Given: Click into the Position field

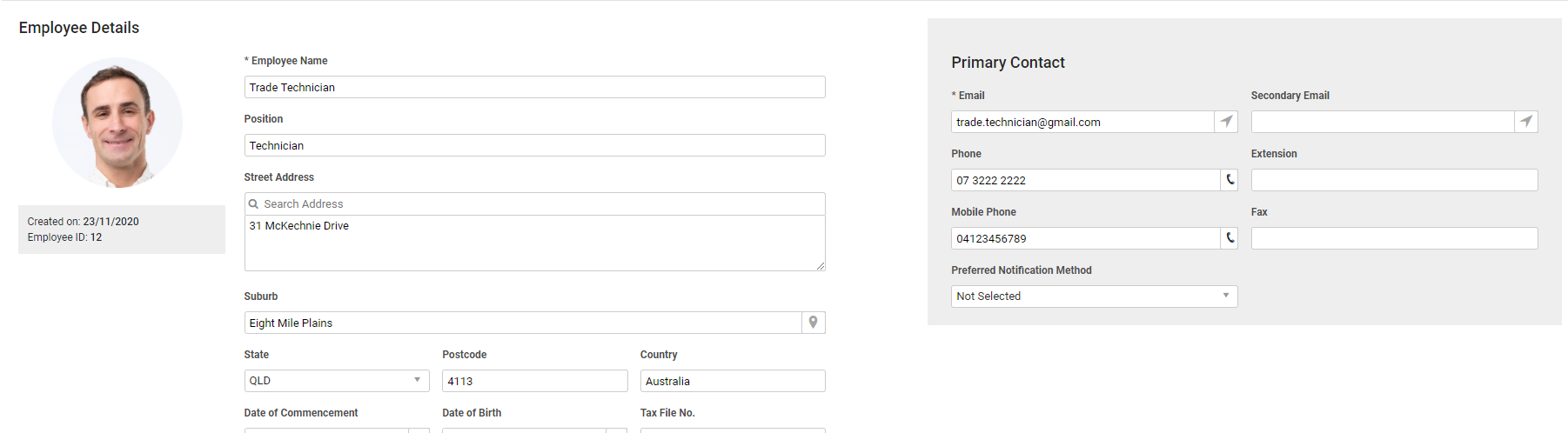Looking at the screenshot, I should 534,145.
